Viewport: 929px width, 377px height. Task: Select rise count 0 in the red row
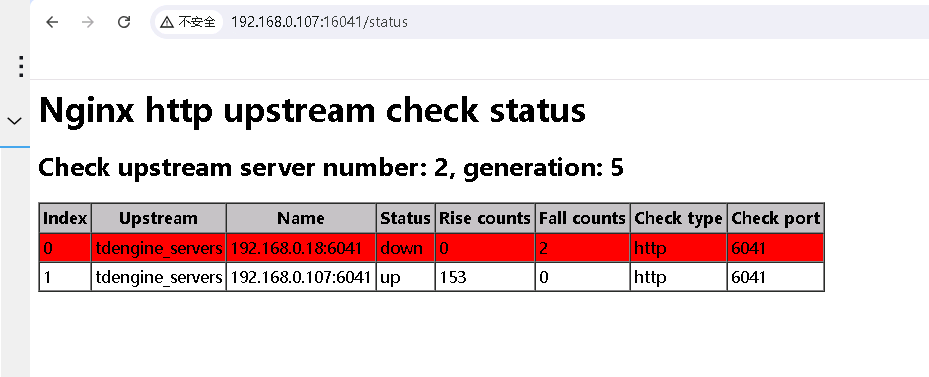tap(485, 248)
